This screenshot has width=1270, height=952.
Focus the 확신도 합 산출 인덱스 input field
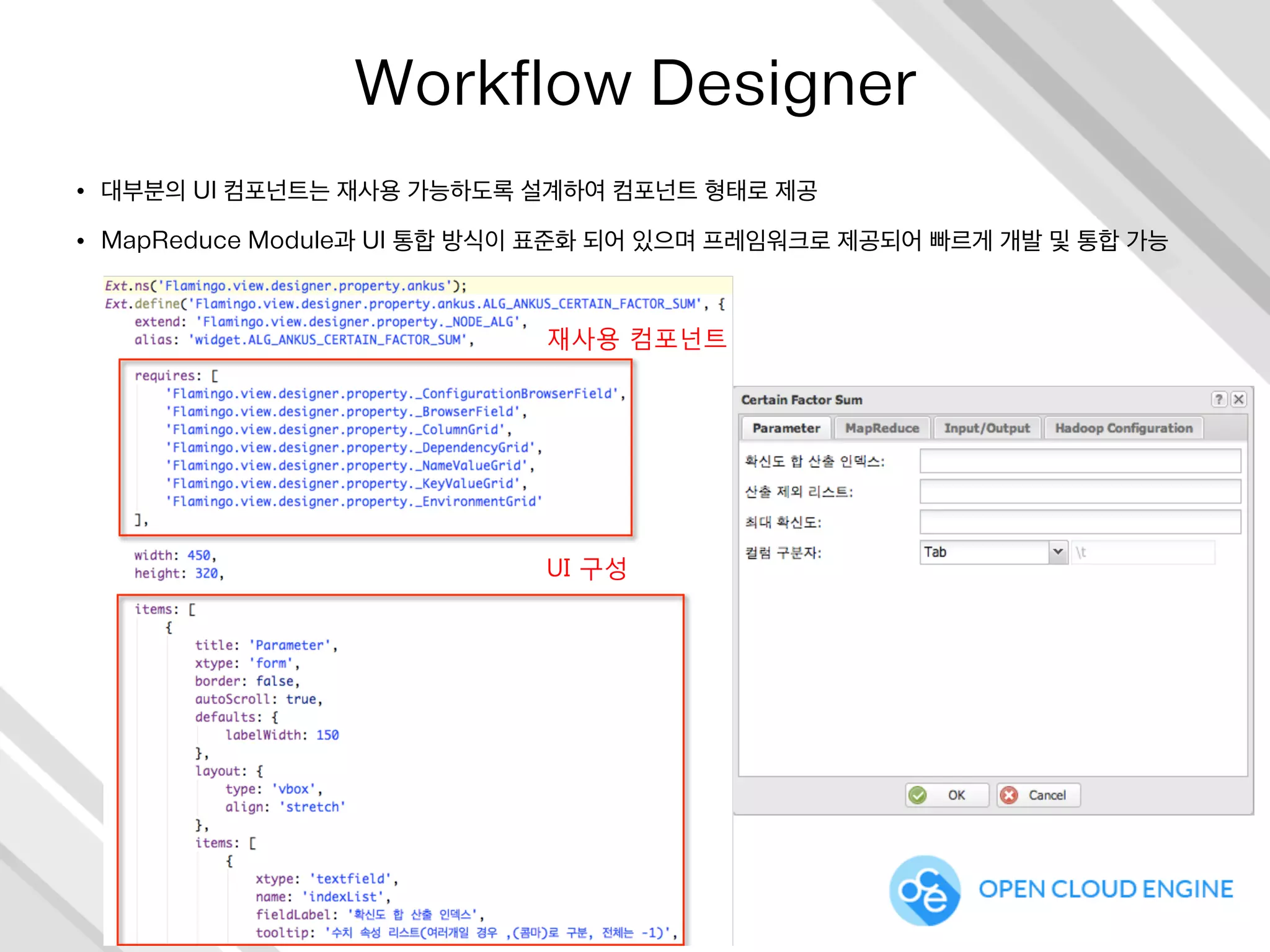coord(1080,461)
